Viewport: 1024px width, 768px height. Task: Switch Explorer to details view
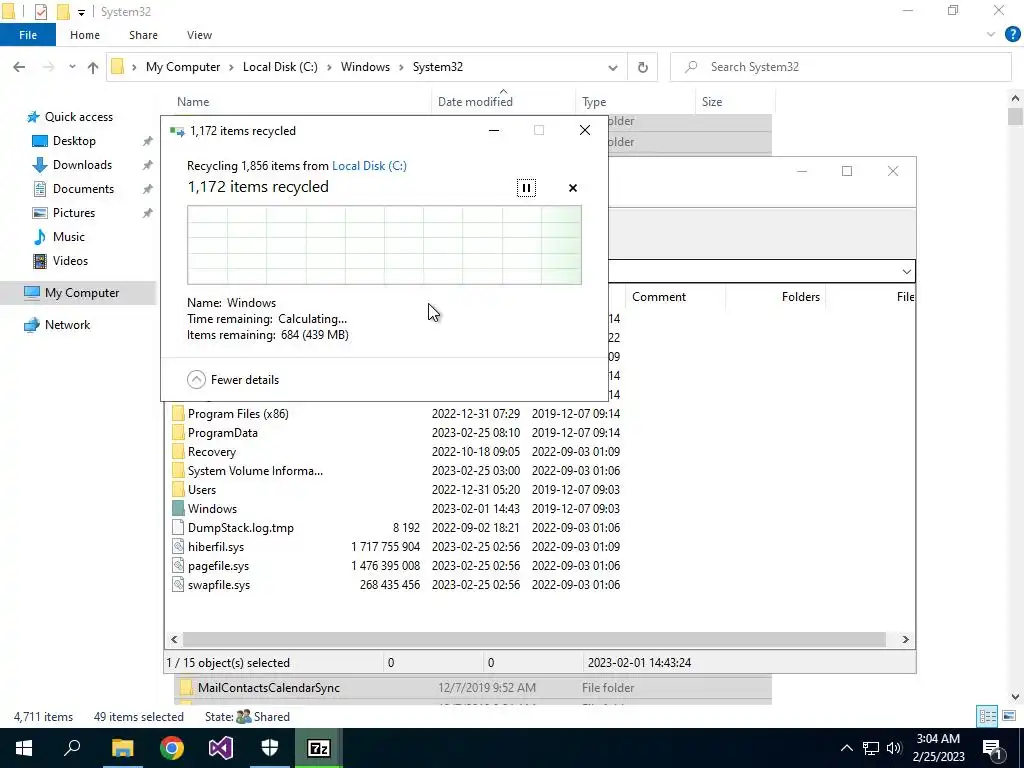pyautogui.click(x=987, y=716)
